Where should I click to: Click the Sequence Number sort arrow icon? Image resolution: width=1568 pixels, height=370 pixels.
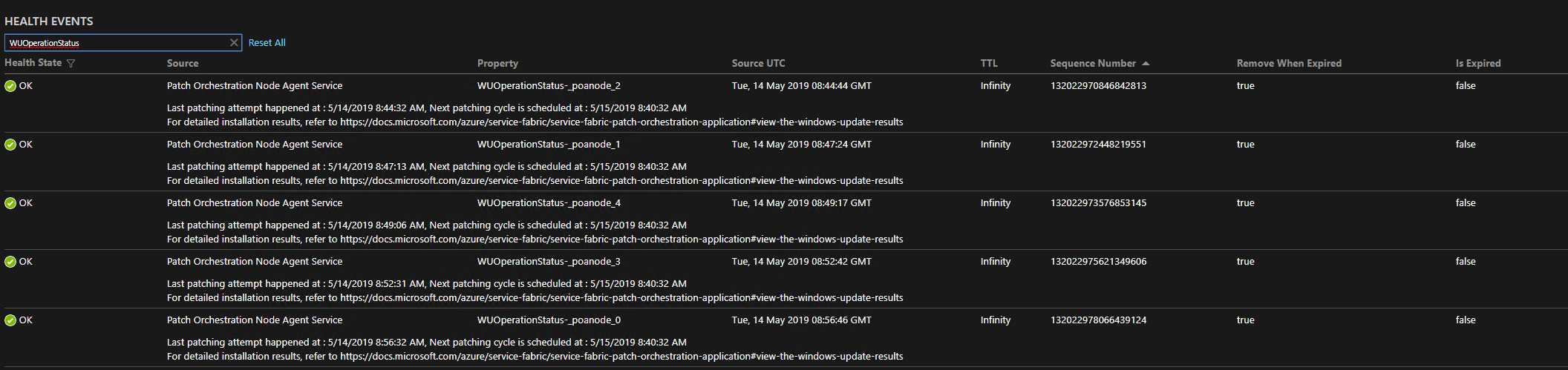pos(1146,64)
